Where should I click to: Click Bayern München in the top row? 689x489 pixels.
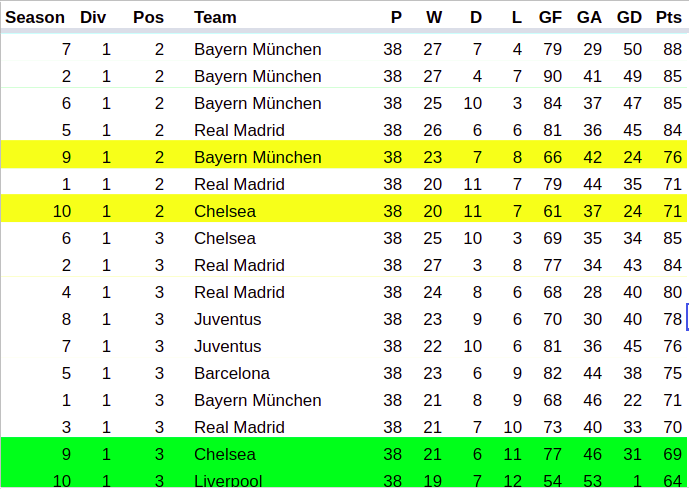point(258,49)
